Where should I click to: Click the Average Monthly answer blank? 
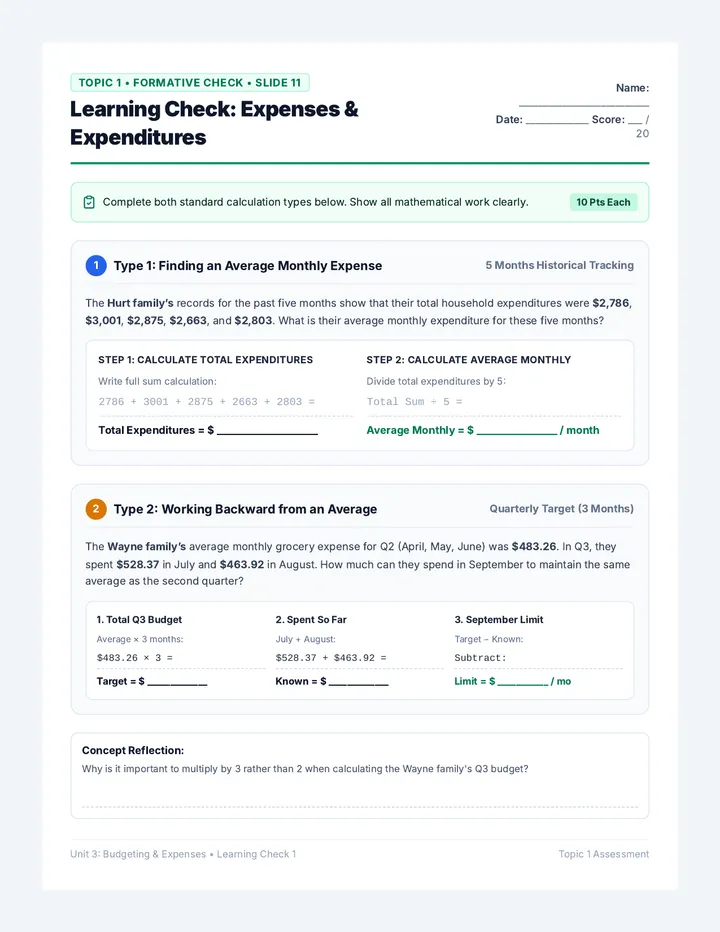517,433
